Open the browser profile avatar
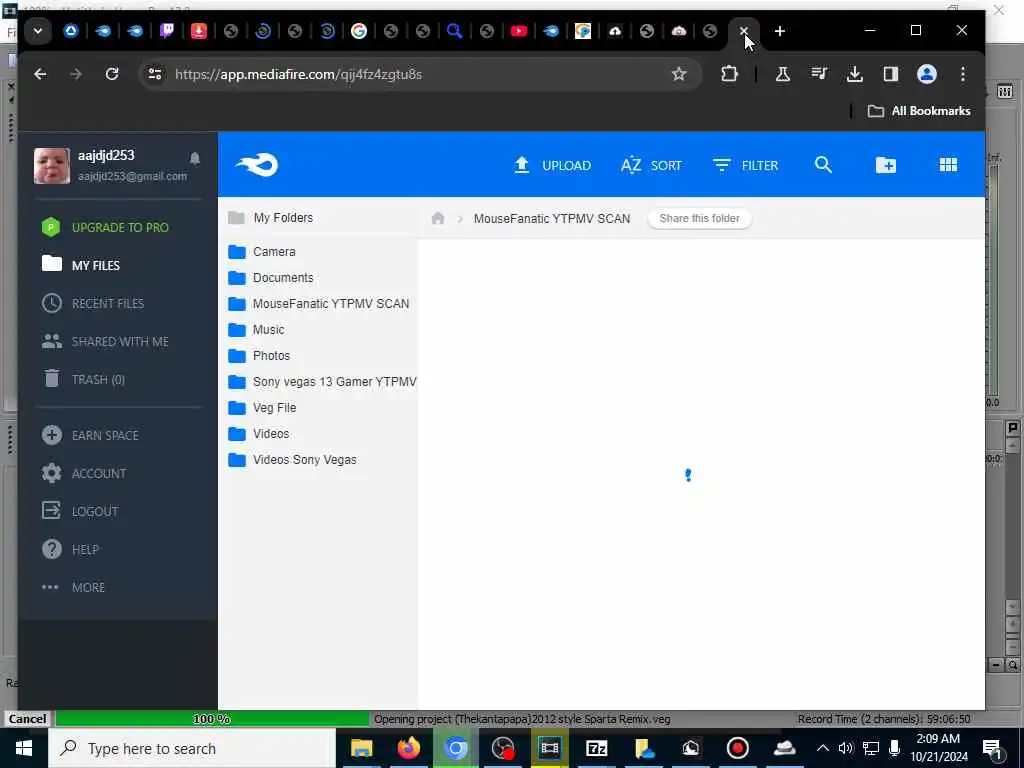This screenshot has width=1024, height=768. coord(927,74)
